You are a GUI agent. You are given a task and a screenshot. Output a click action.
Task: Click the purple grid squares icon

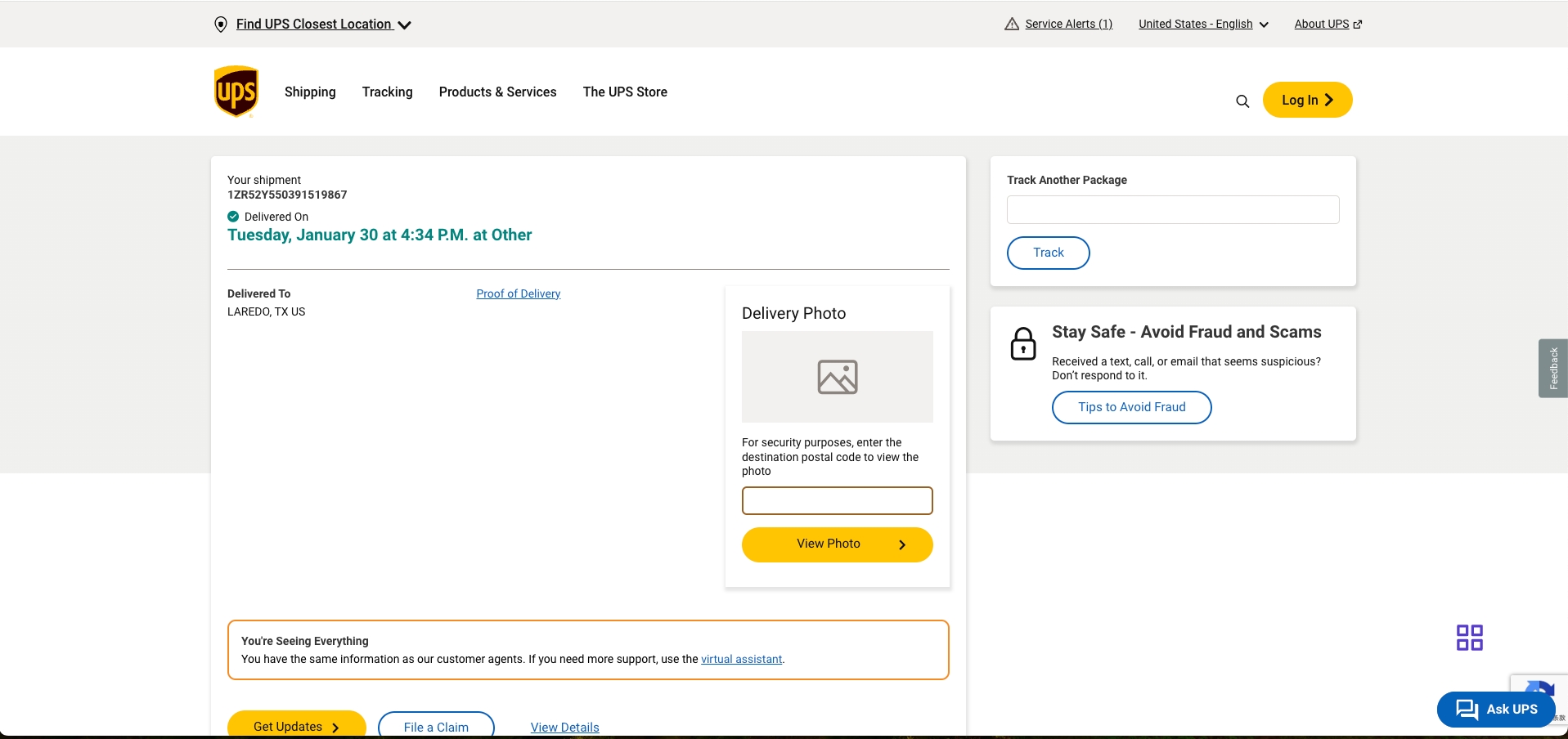point(1469,638)
